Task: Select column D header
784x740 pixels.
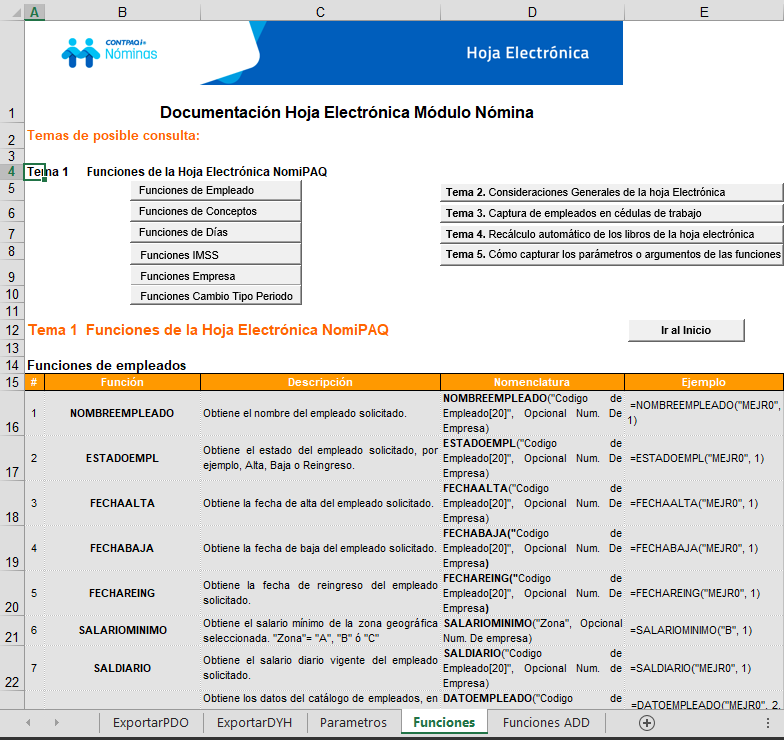Action: click(532, 12)
